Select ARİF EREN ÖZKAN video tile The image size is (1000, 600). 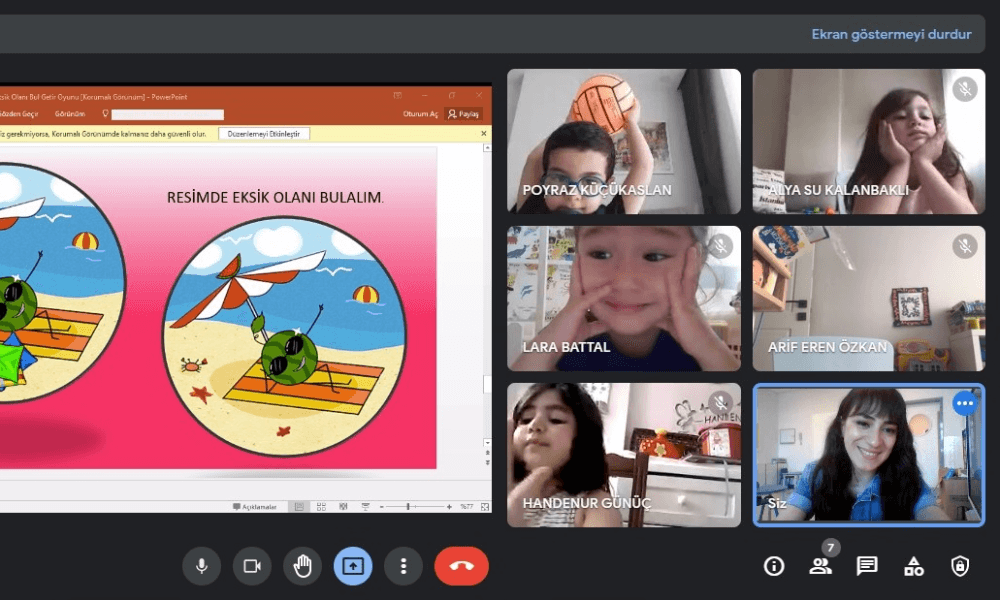coord(869,298)
